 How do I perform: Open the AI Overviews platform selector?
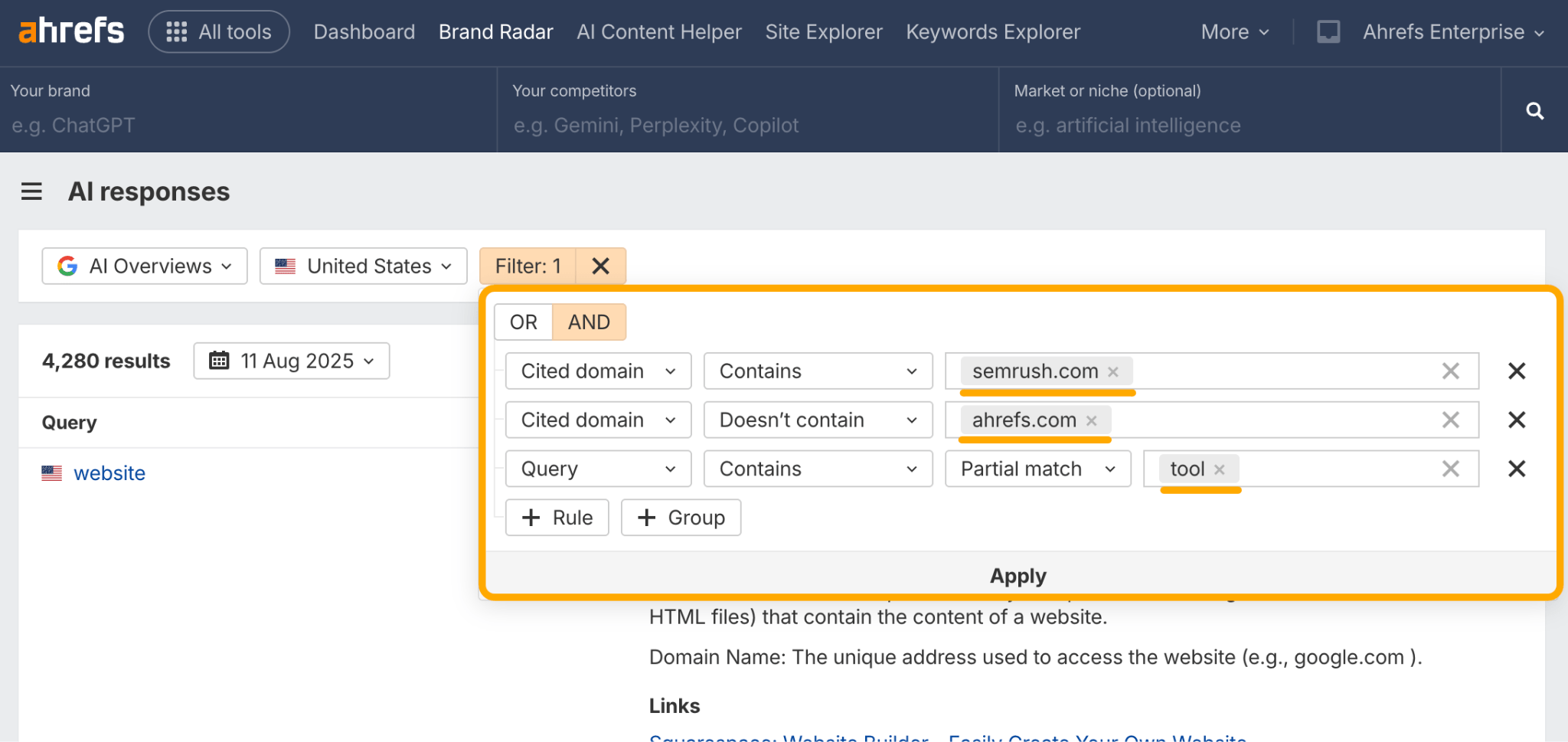(x=144, y=266)
